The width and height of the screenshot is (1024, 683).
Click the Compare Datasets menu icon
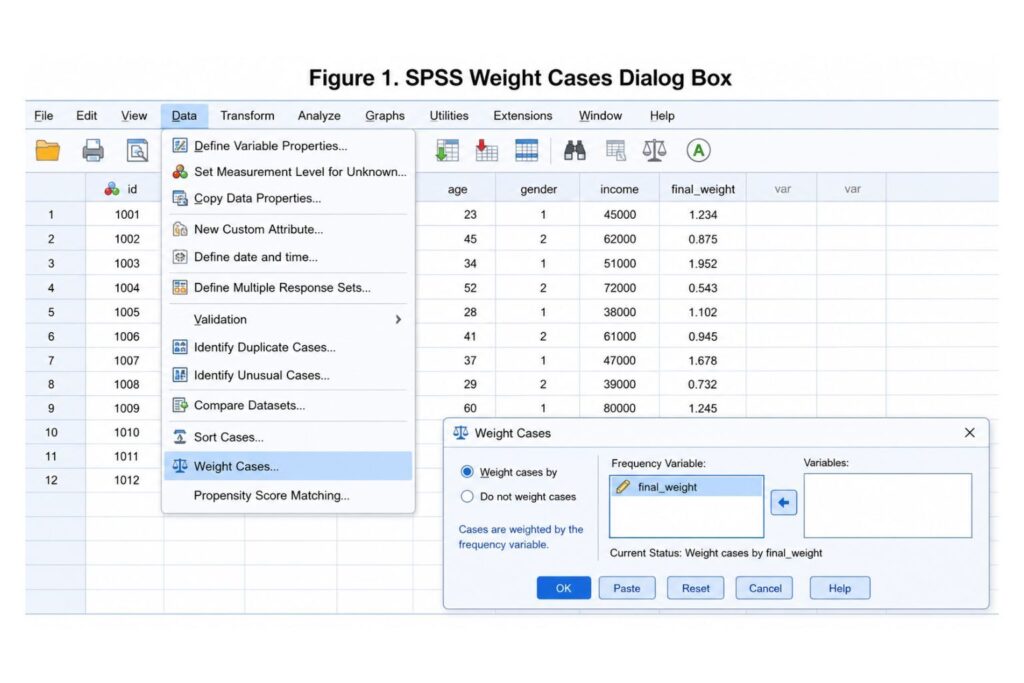180,405
